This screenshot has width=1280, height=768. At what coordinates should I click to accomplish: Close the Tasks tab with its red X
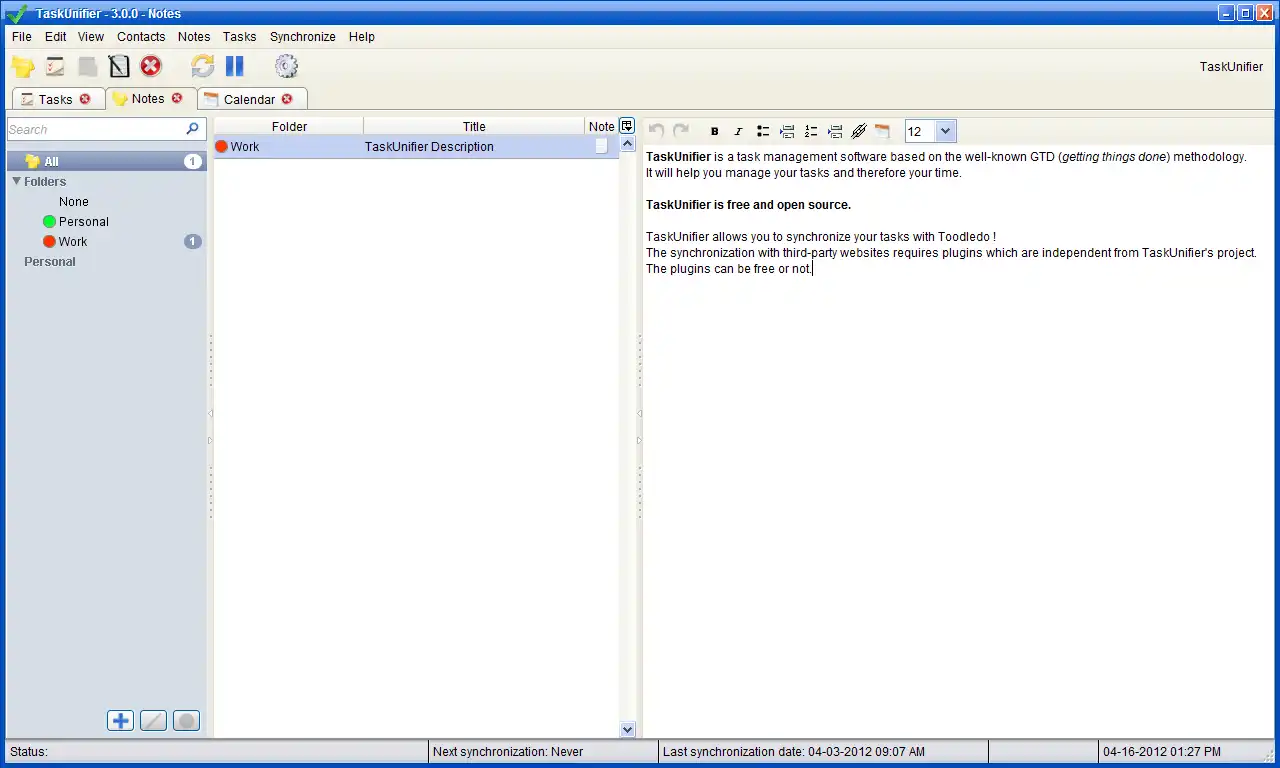click(85, 99)
